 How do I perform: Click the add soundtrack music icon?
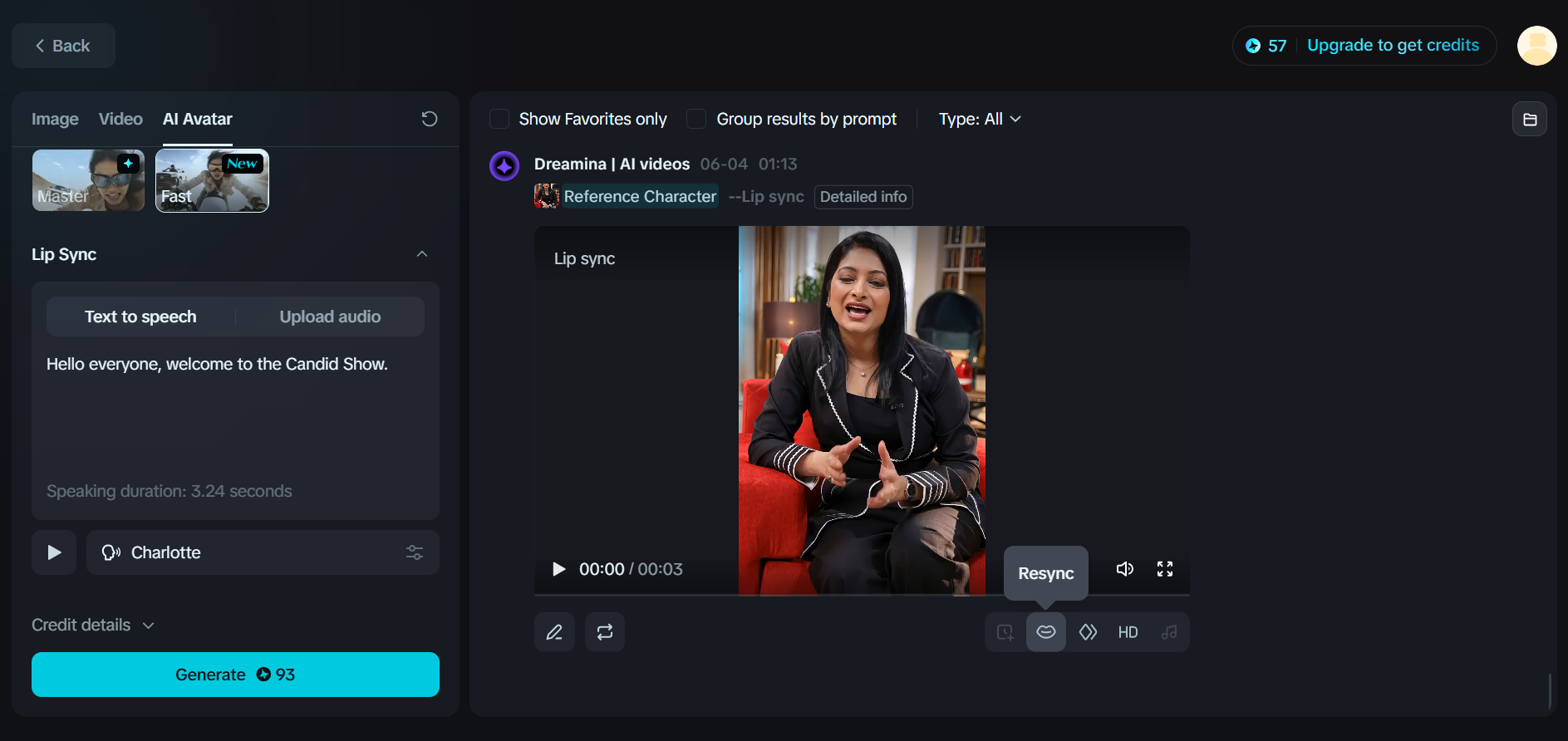pos(1169,632)
